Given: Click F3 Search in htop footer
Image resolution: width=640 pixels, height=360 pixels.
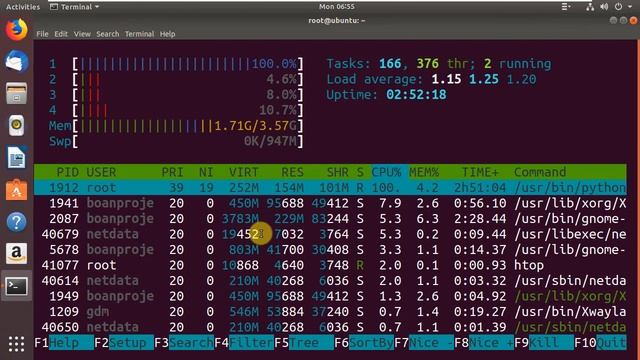Looking at the screenshot, I should (184, 342).
